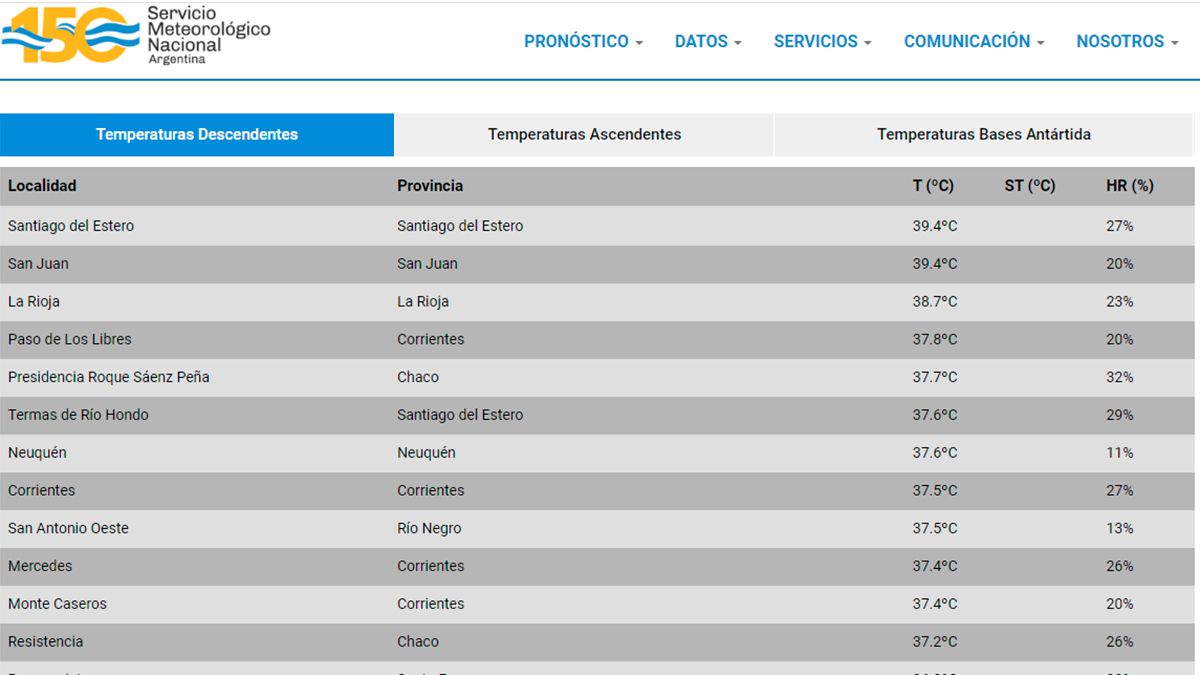The height and width of the screenshot is (675, 1200).
Task: Click the HR (%) column header
Action: [x=1129, y=186]
